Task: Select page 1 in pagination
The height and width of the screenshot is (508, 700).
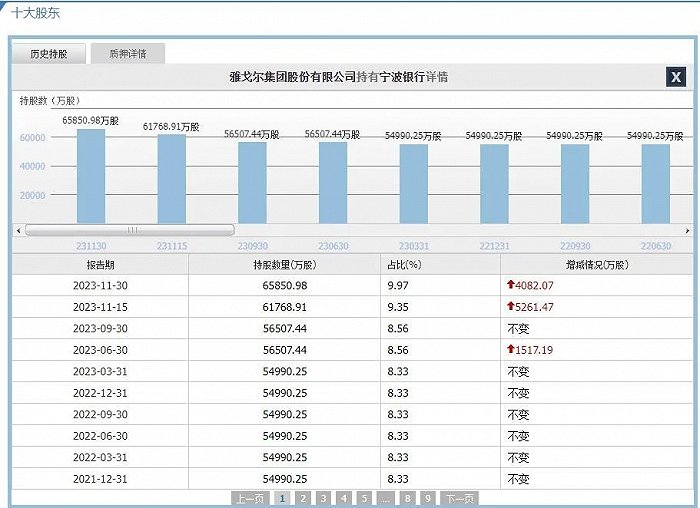Action: [282, 498]
